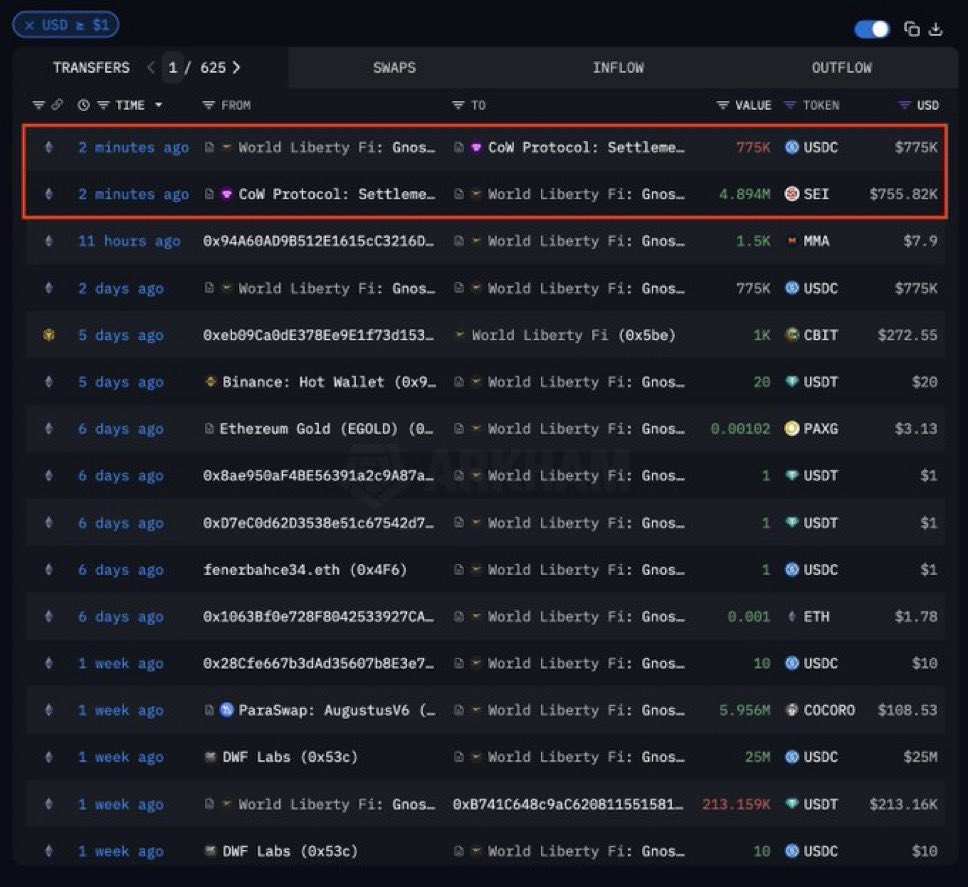Image resolution: width=968 pixels, height=887 pixels.
Task: Open address 0x94A60AD9B512E1615cC3216D
Action: coord(319,241)
